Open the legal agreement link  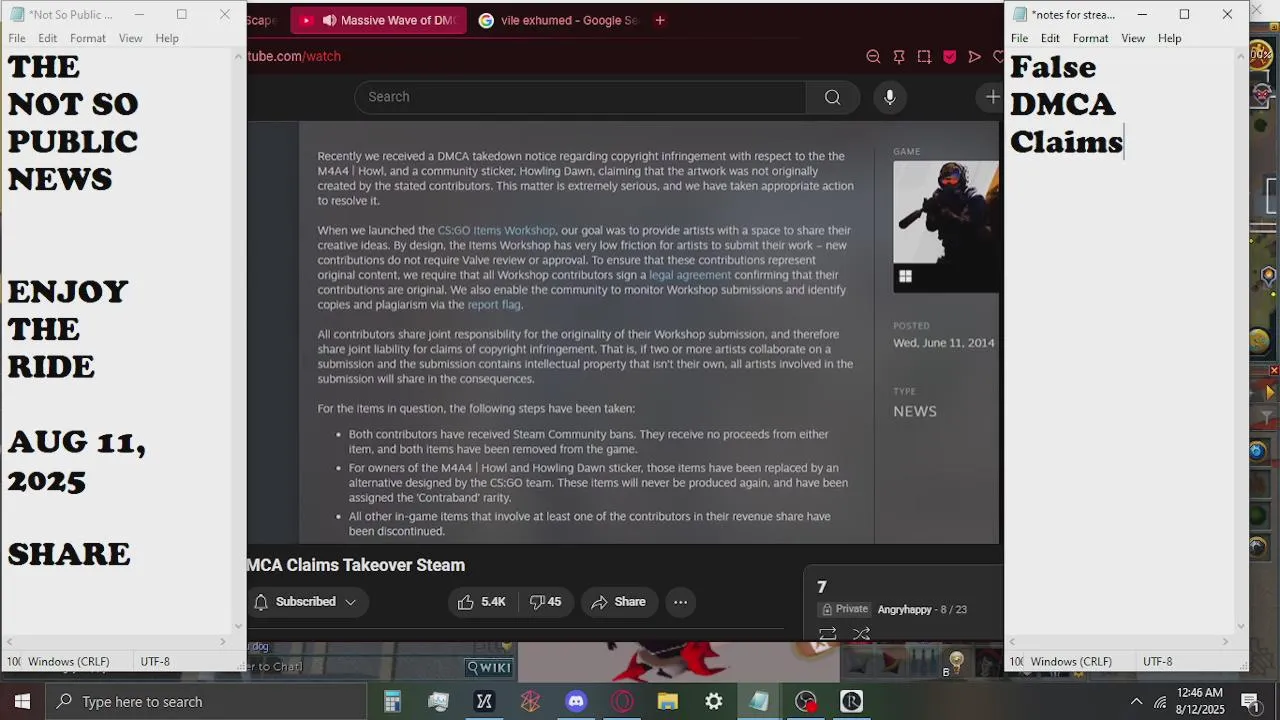[690, 275]
